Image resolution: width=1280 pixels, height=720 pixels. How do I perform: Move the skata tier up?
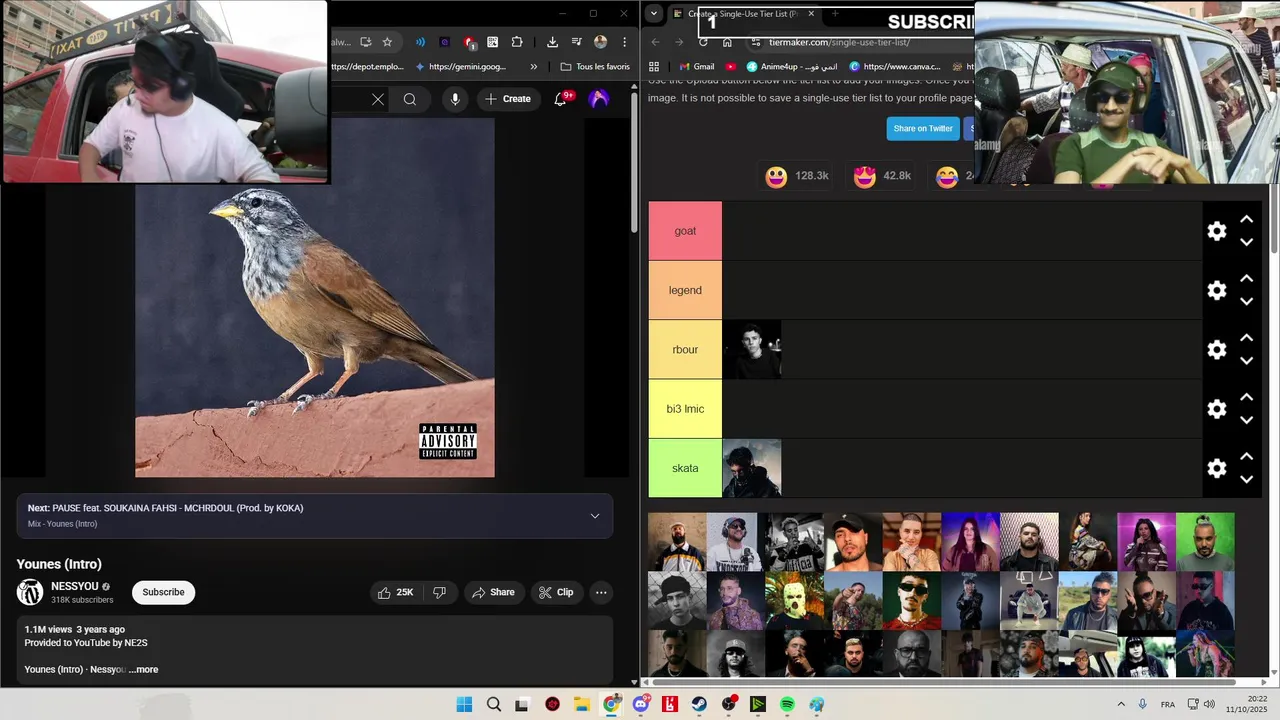tap(1246, 457)
